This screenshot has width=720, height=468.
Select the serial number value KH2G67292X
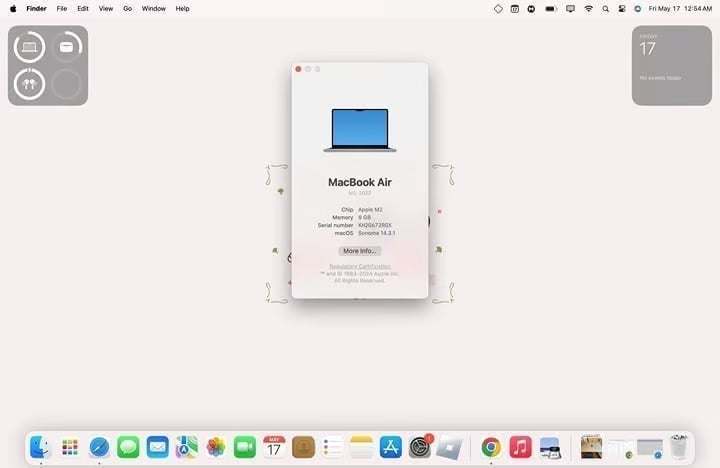point(375,225)
